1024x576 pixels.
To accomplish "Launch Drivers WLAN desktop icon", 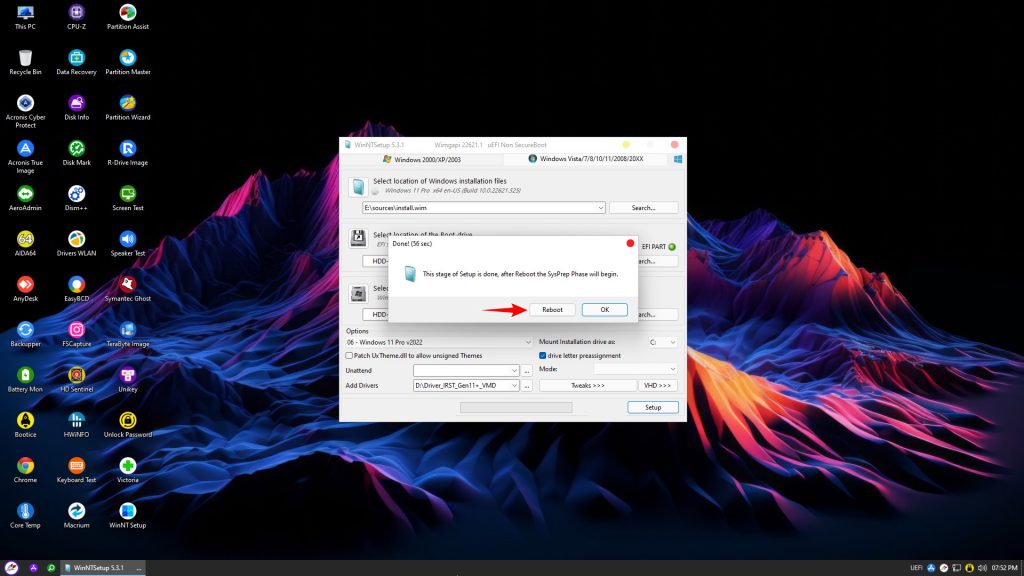I will coord(76,244).
